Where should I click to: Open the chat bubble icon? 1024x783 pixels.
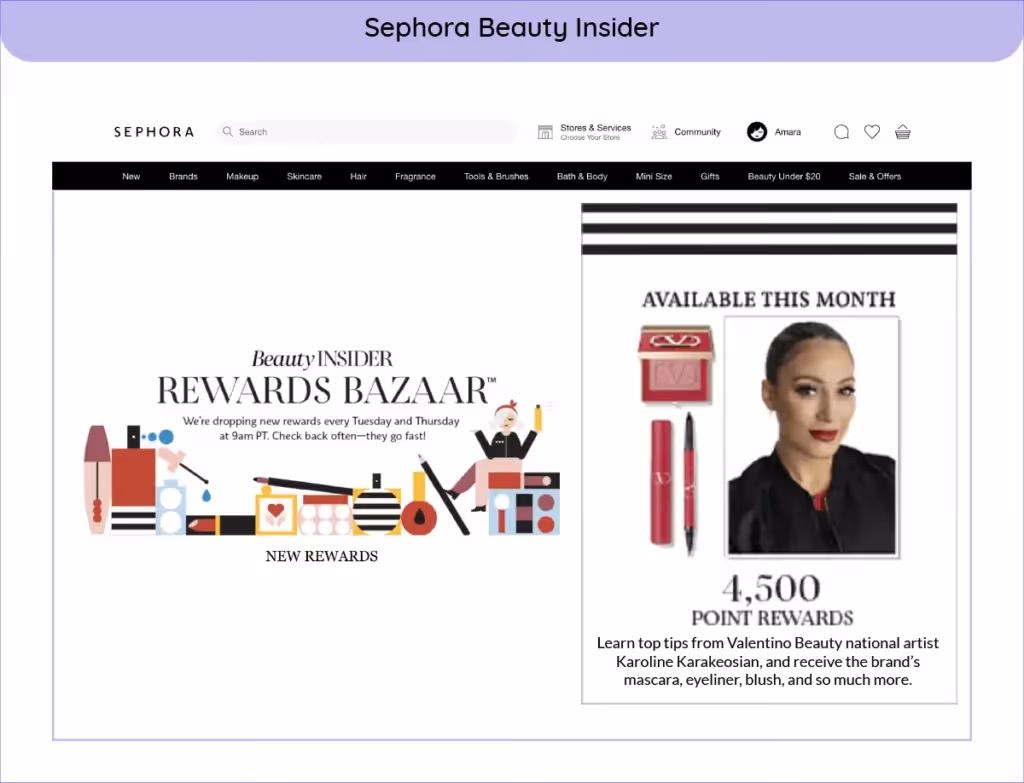(x=841, y=132)
